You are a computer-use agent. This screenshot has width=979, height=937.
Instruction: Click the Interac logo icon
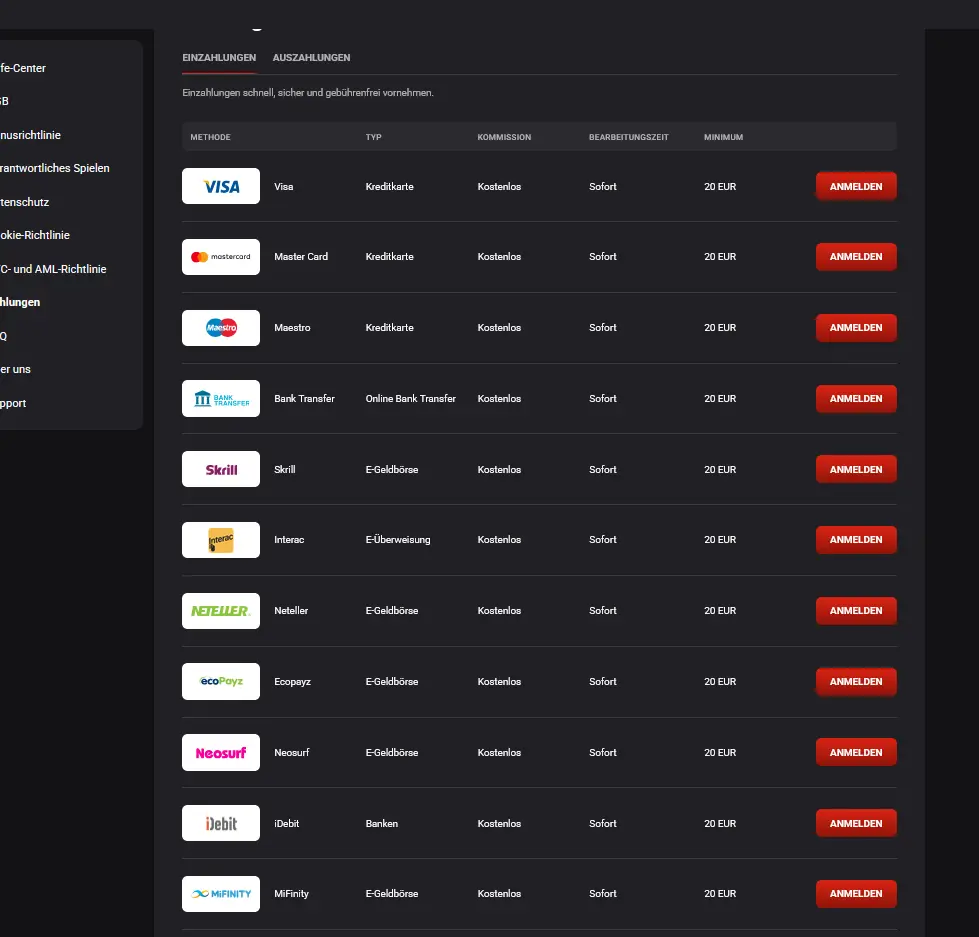point(221,540)
